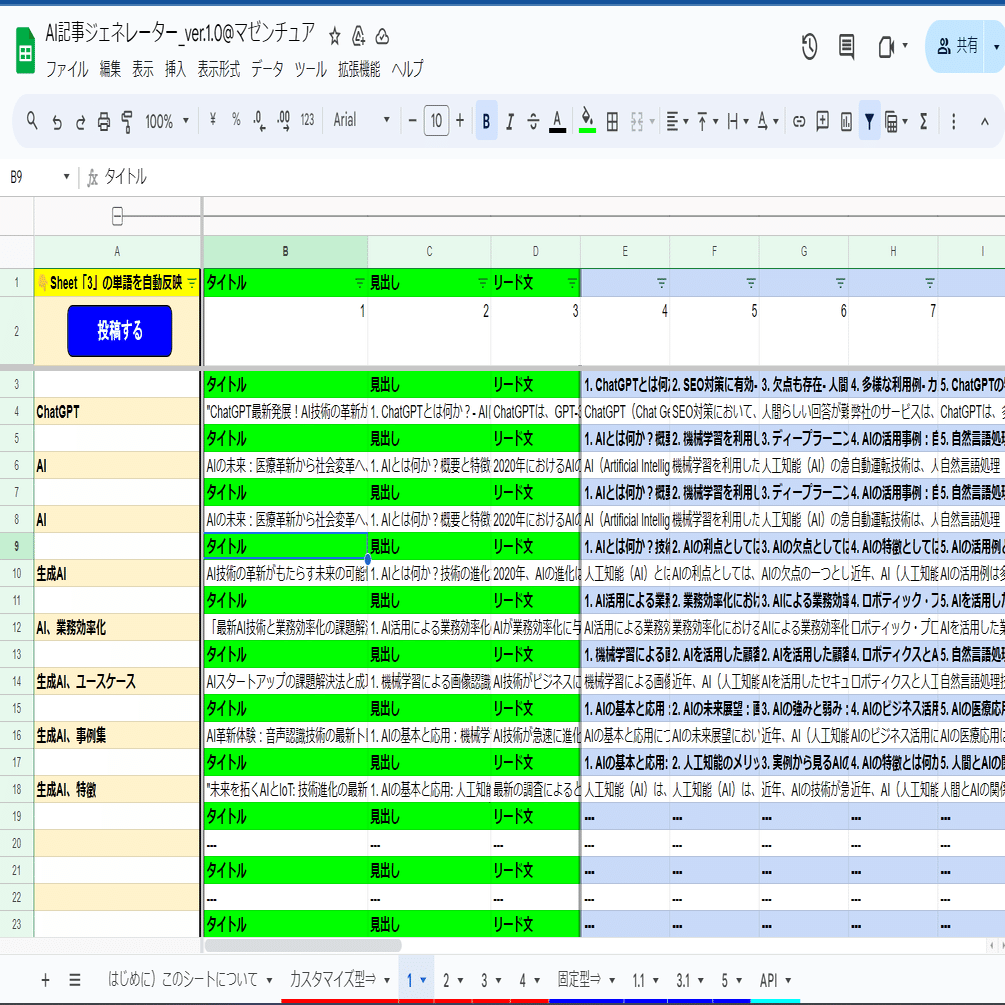Open zoom level dropdown
The width and height of the screenshot is (1005, 1005).
186,120
